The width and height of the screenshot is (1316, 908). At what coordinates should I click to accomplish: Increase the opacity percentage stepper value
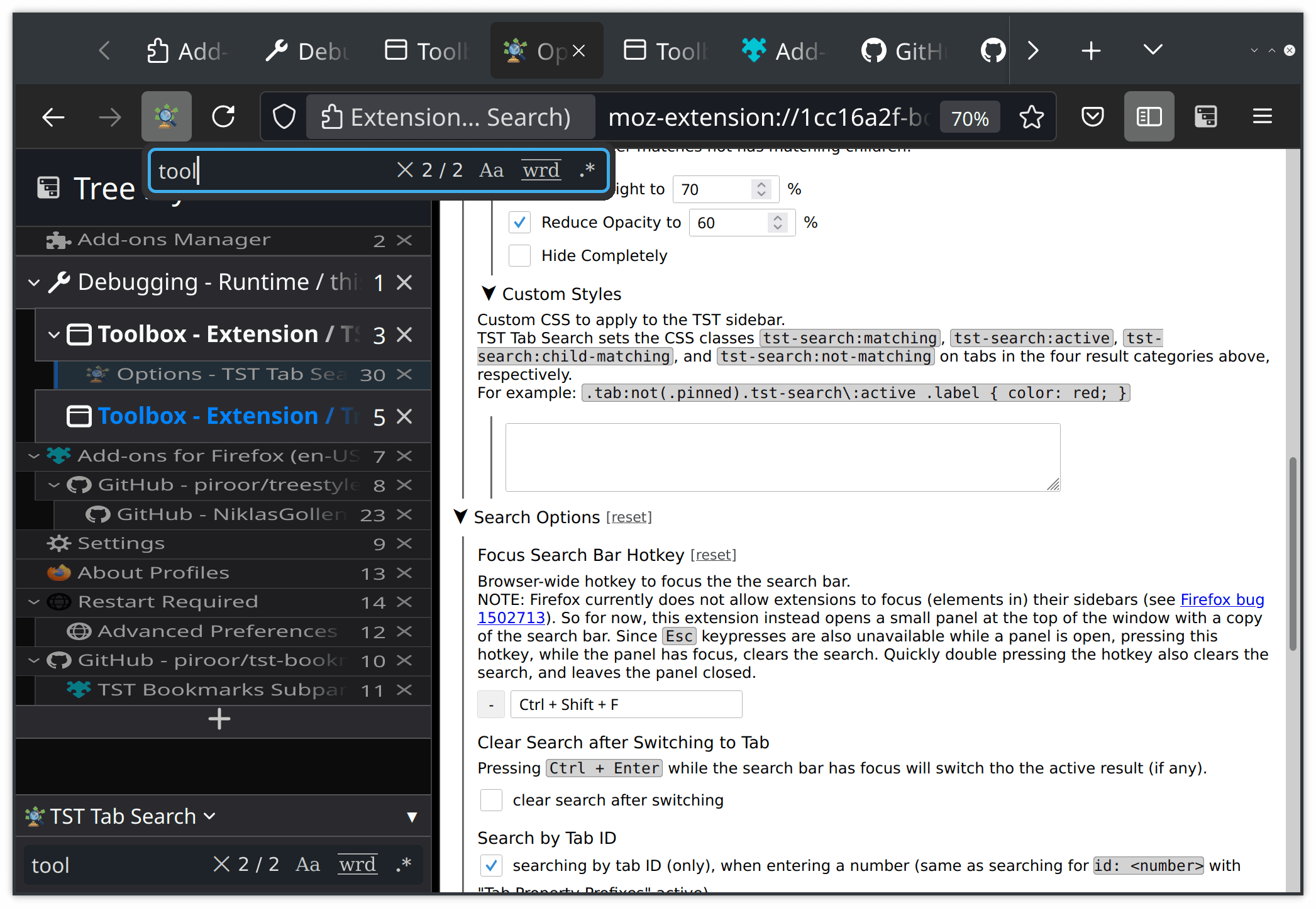click(778, 218)
